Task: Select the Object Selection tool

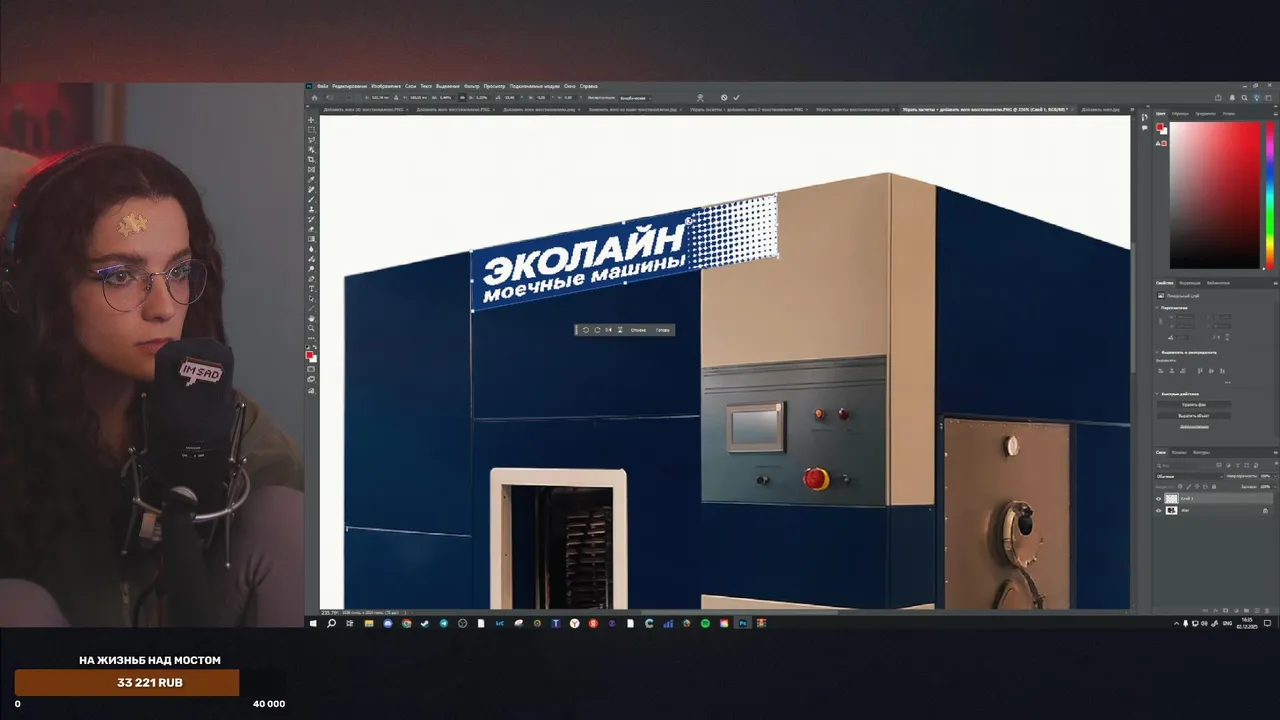Action: click(311, 150)
